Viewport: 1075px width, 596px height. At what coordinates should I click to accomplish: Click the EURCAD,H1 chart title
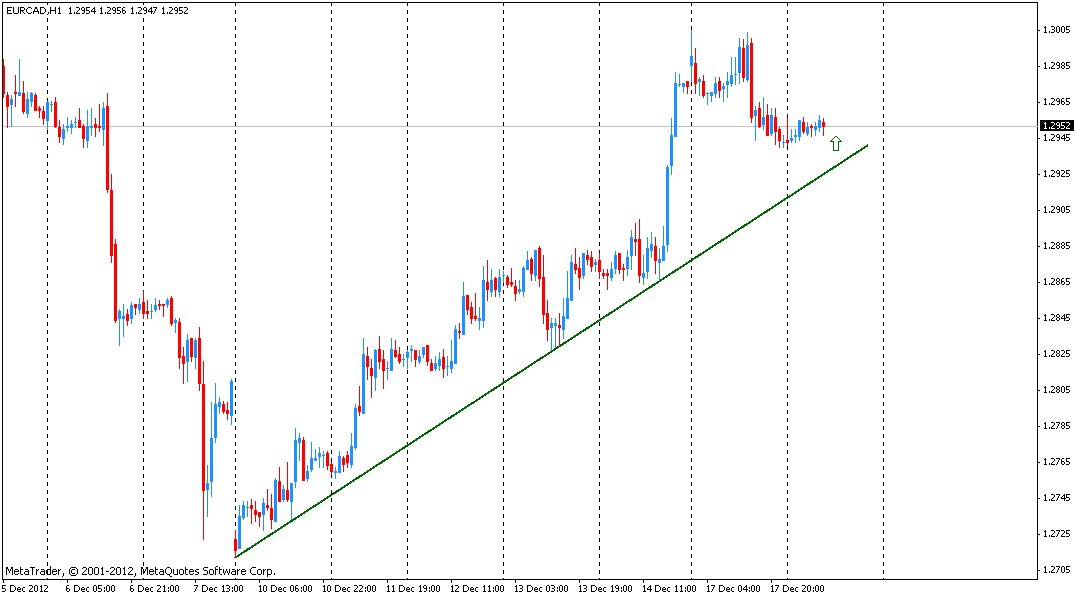(x=34, y=10)
